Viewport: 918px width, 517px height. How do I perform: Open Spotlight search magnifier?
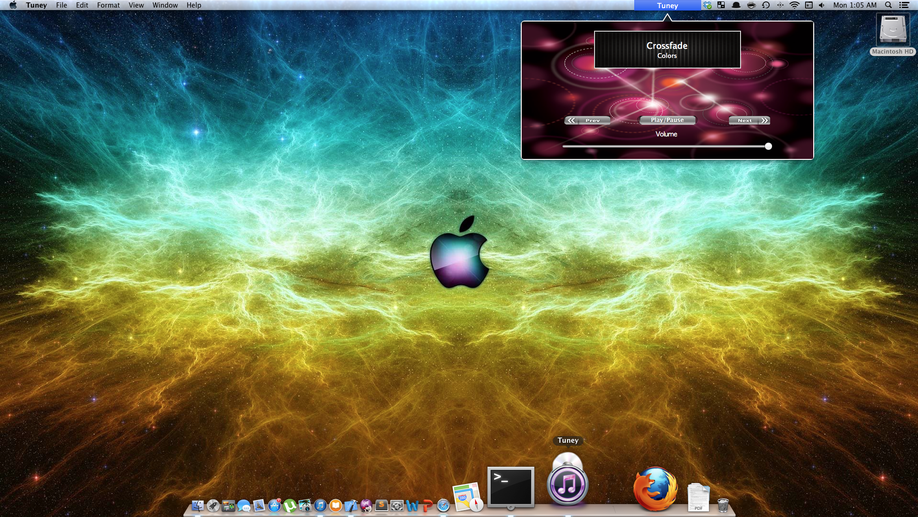coord(888,5)
